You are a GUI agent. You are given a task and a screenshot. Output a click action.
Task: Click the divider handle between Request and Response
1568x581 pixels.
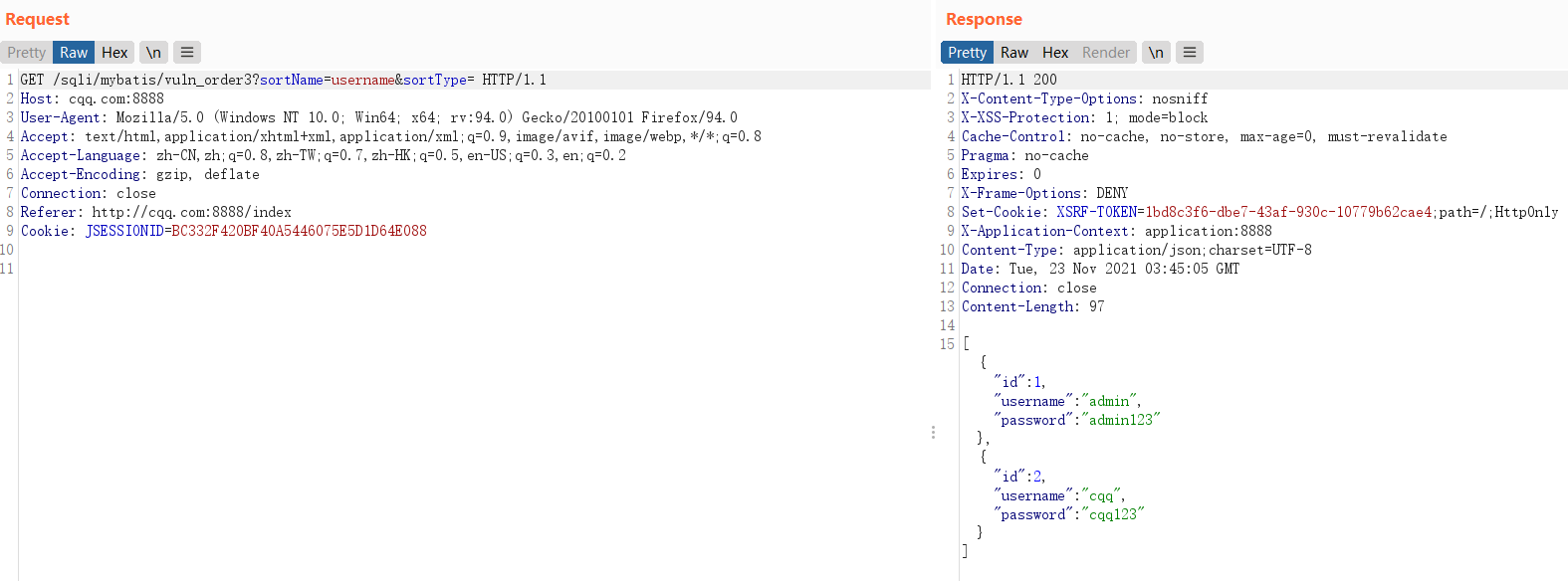tap(933, 433)
